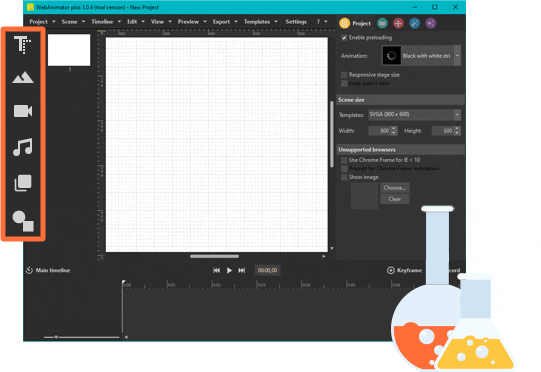Click the Choose... button
Screen dimensions: 541x372
point(395,188)
